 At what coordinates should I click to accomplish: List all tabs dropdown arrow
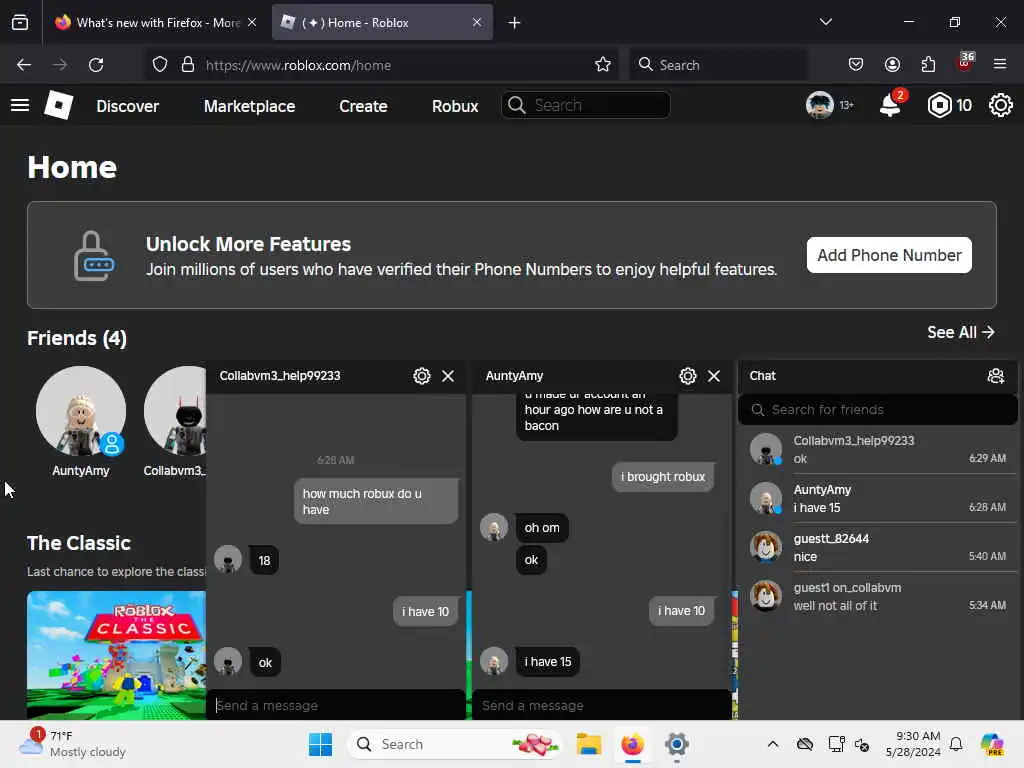pos(825,22)
